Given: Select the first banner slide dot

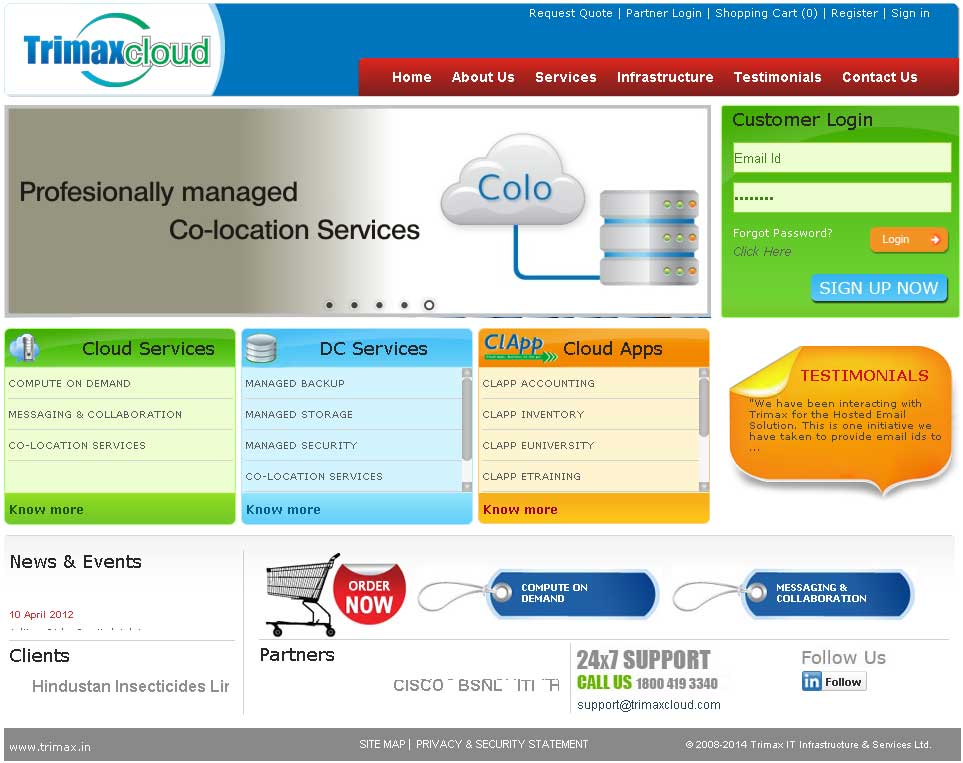Looking at the screenshot, I should coord(329,305).
